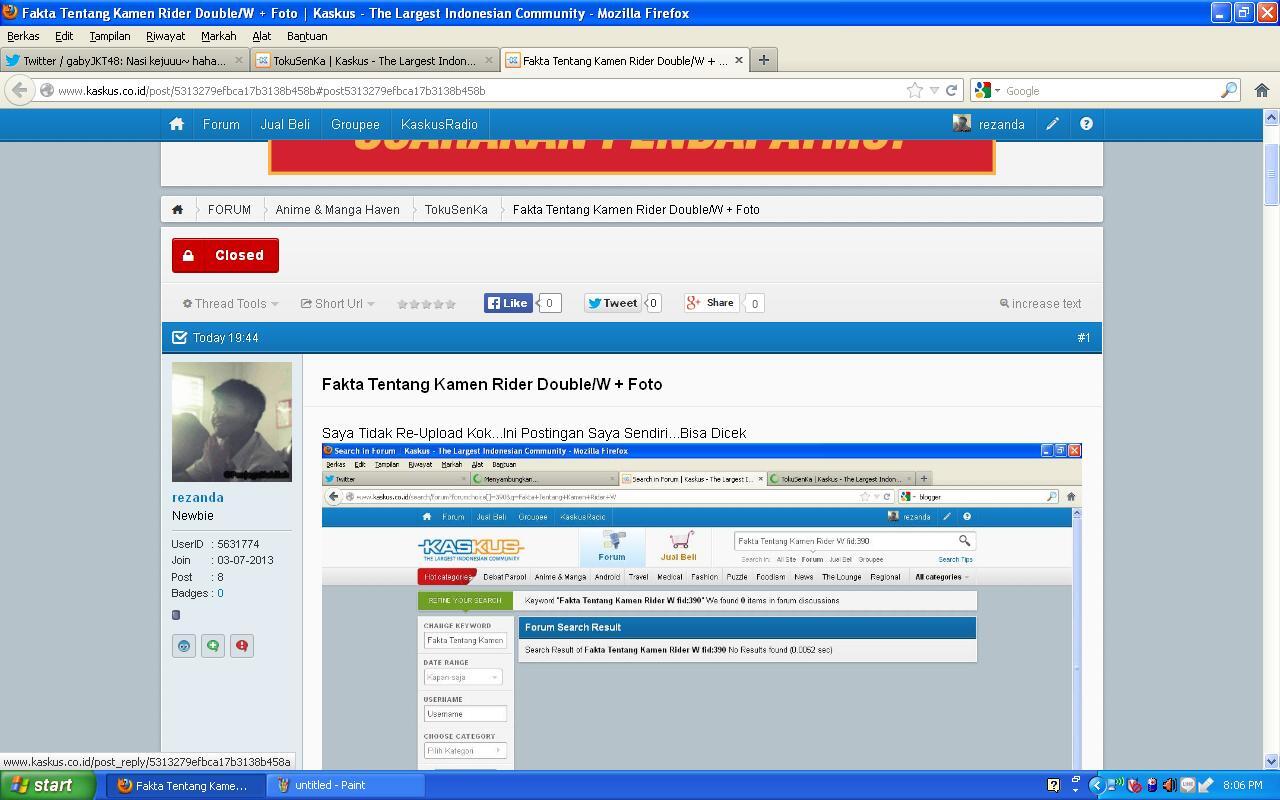Click the Google search input field

(1110, 90)
